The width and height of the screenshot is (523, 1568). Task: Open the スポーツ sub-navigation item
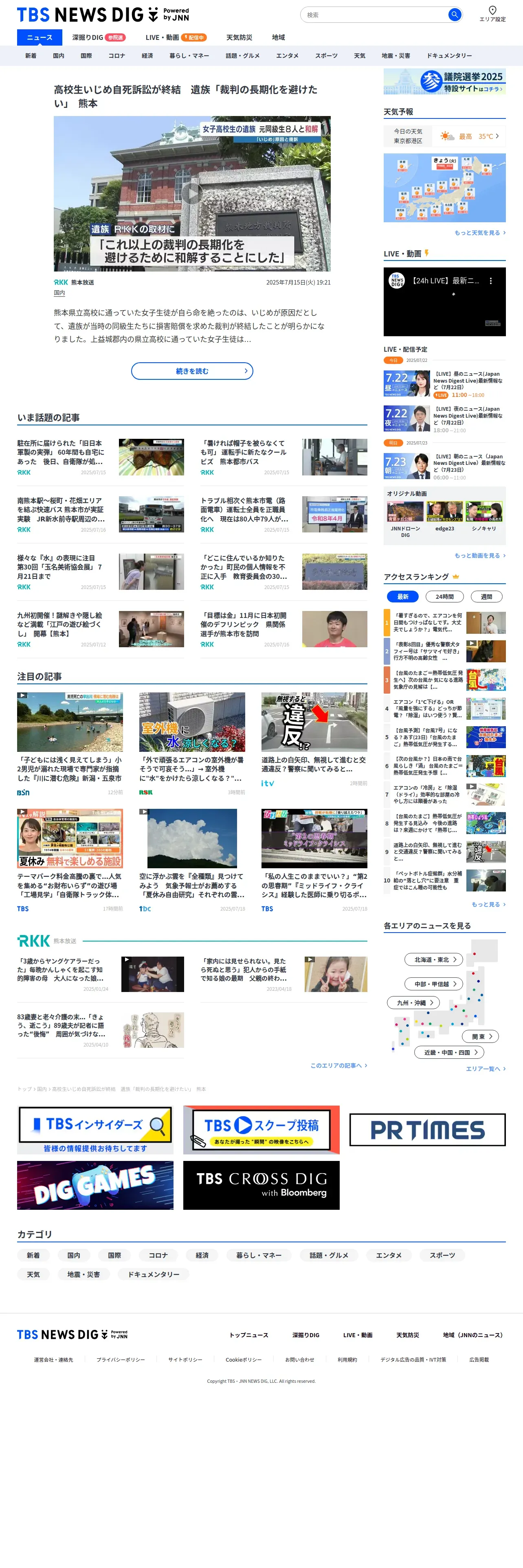coord(326,55)
